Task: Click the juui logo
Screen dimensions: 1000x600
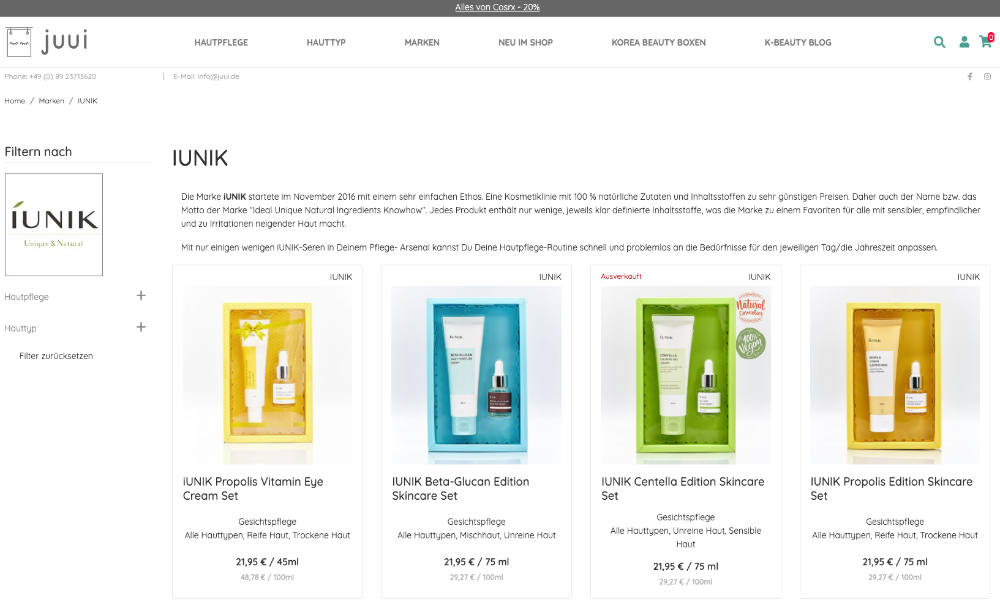Action: click(47, 41)
